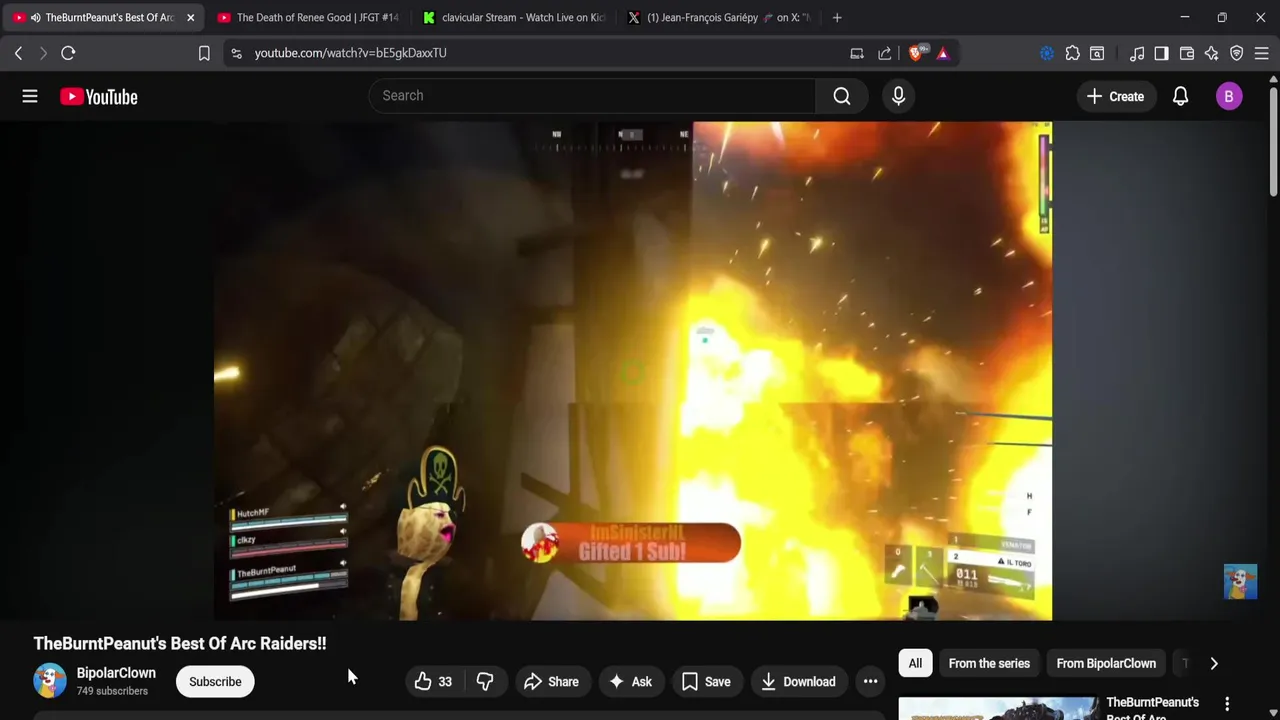Save video to a playlist
Viewport: 1280px width, 720px height.
pos(706,682)
